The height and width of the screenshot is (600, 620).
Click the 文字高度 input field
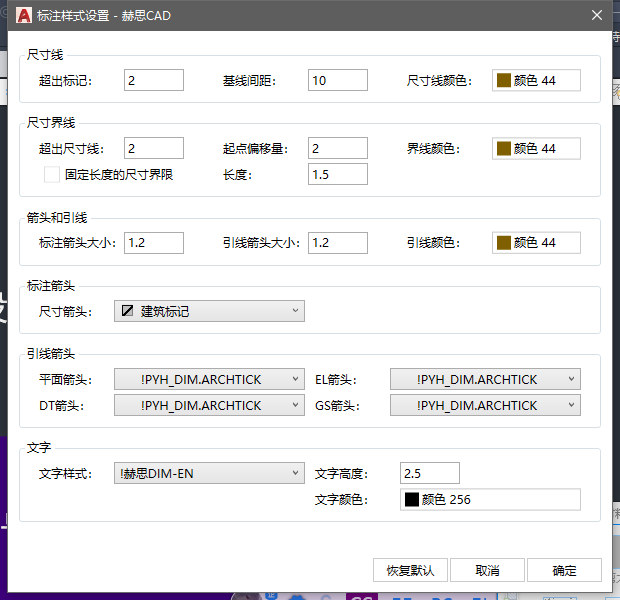click(x=430, y=473)
